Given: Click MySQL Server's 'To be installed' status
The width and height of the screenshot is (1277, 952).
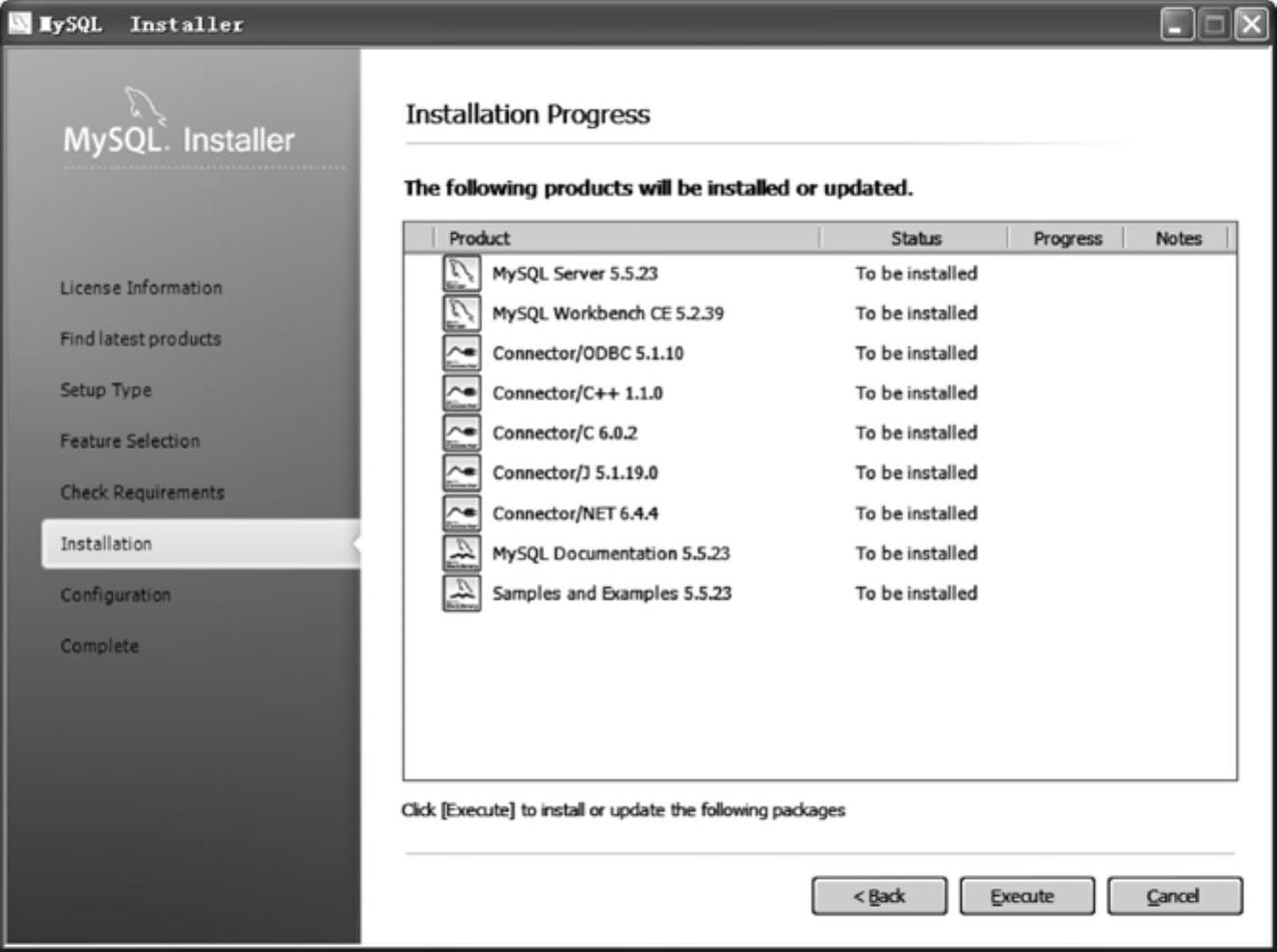Looking at the screenshot, I should (x=917, y=274).
